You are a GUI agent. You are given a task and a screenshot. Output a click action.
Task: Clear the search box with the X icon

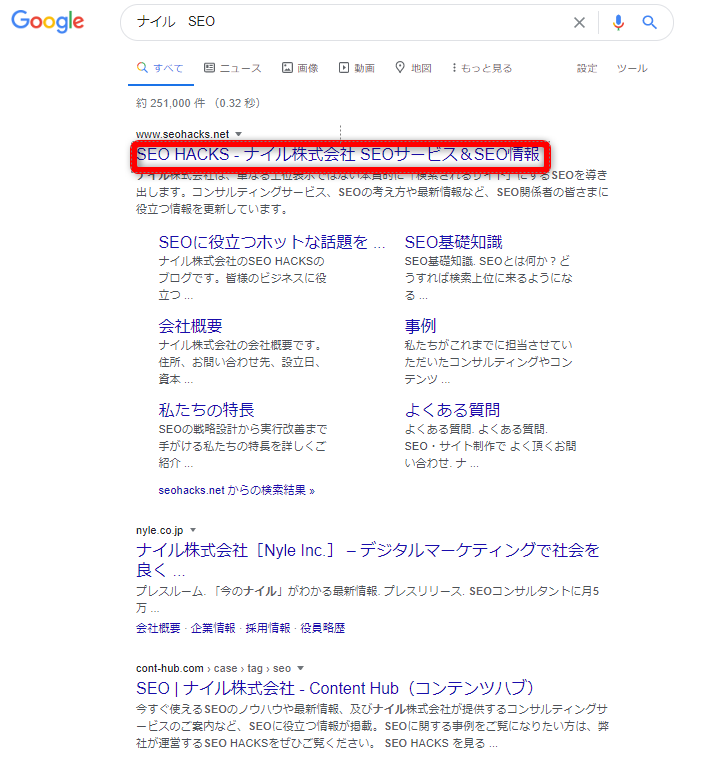(x=579, y=22)
